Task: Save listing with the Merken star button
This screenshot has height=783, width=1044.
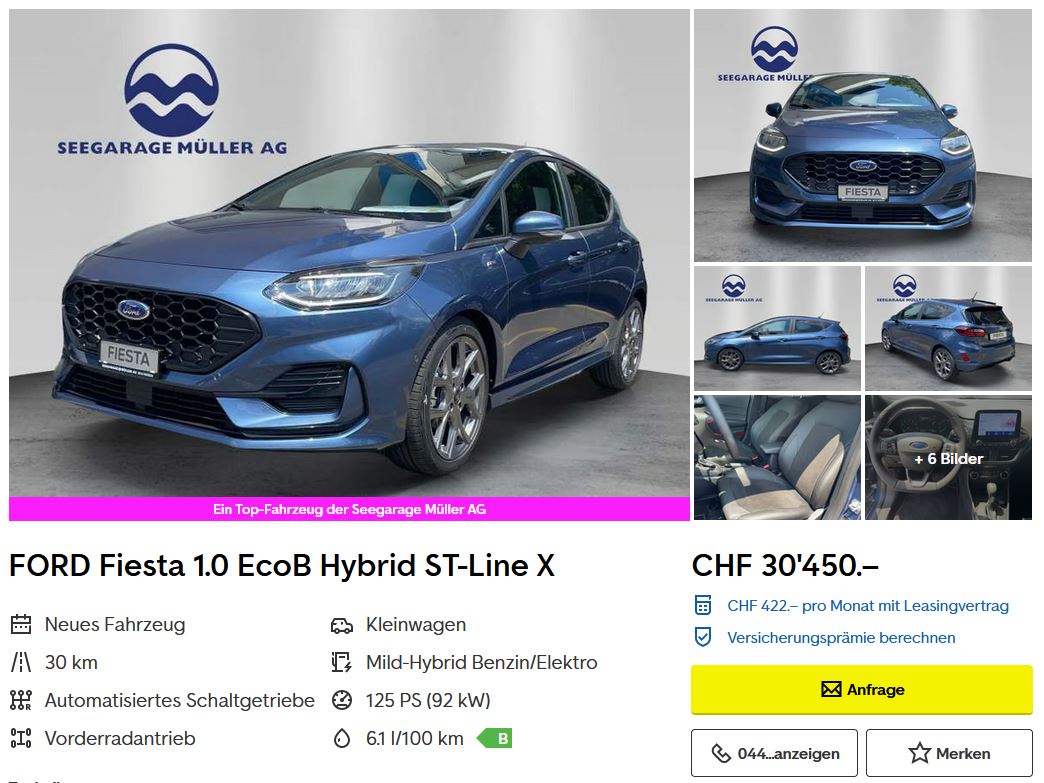Action: (x=949, y=754)
